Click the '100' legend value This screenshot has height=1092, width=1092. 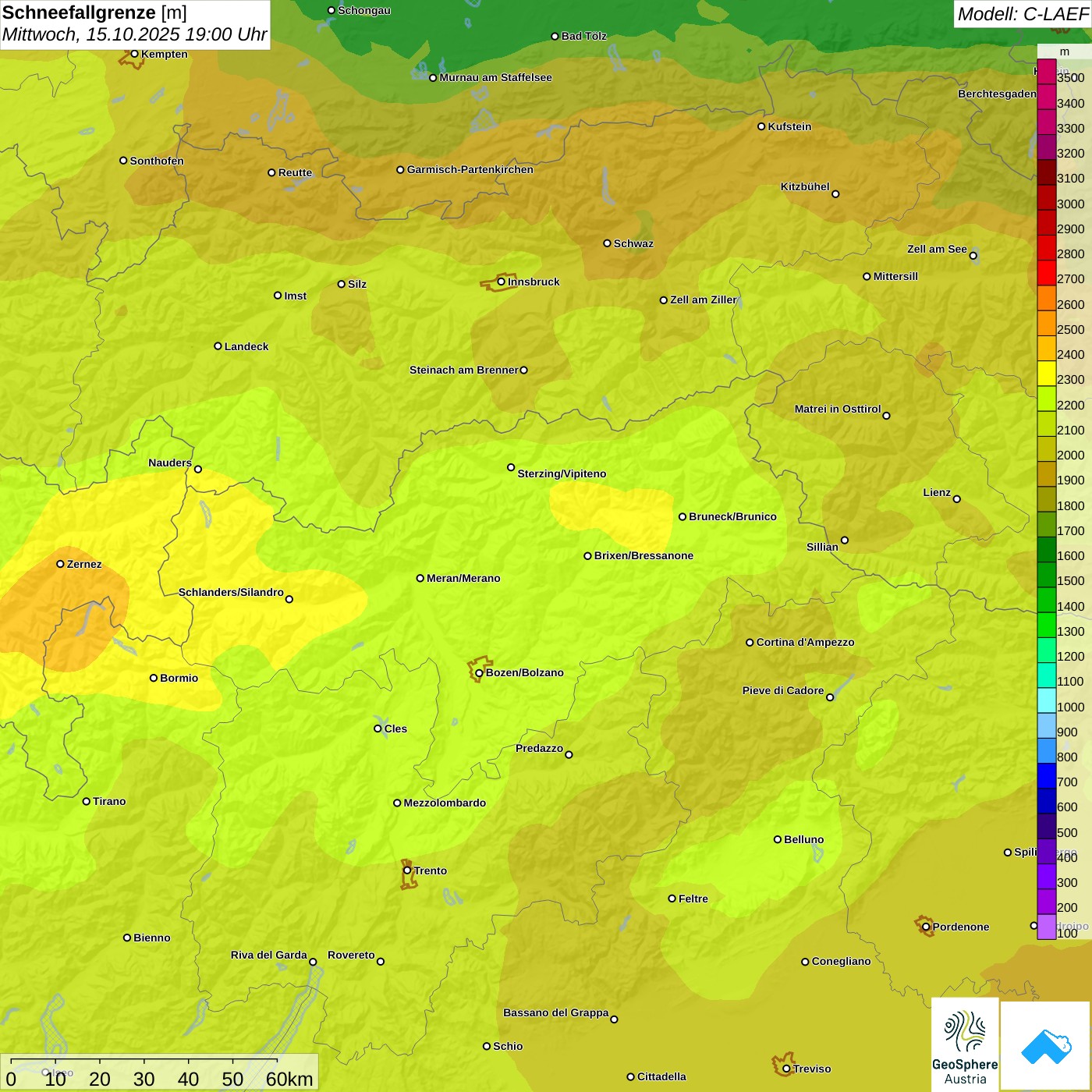1067,933
